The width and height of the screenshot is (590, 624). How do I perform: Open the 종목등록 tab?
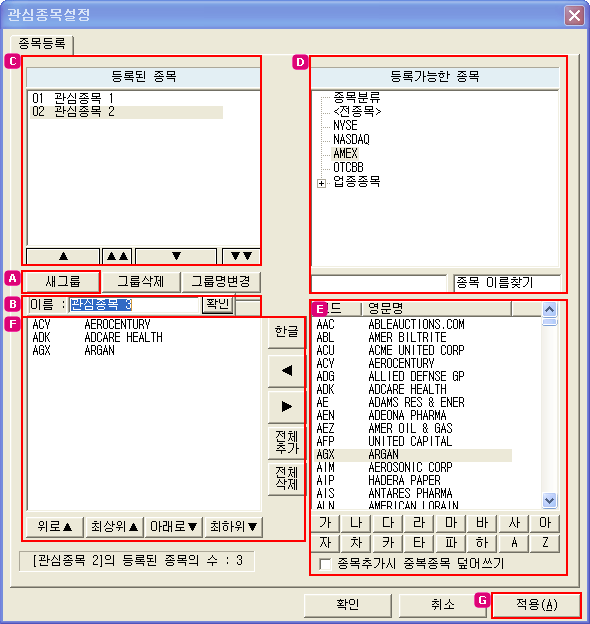pyautogui.click(x=42, y=43)
